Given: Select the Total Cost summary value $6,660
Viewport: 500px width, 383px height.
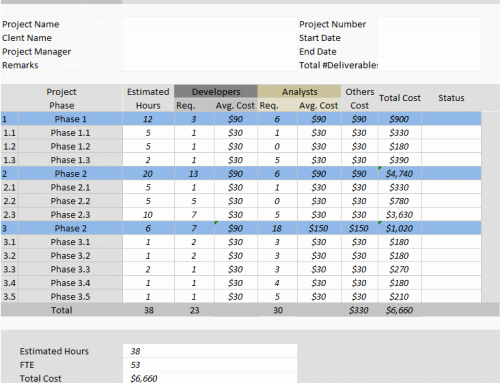Looking at the screenshot, I should click(x=210, y=378).
